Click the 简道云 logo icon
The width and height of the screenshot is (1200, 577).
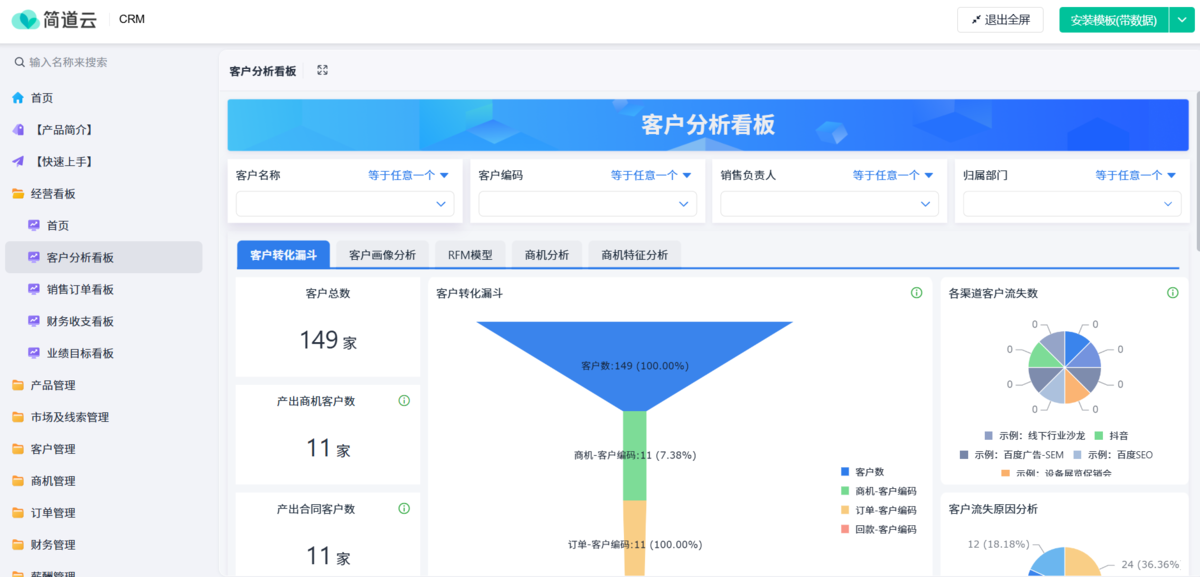pos(28,19)
